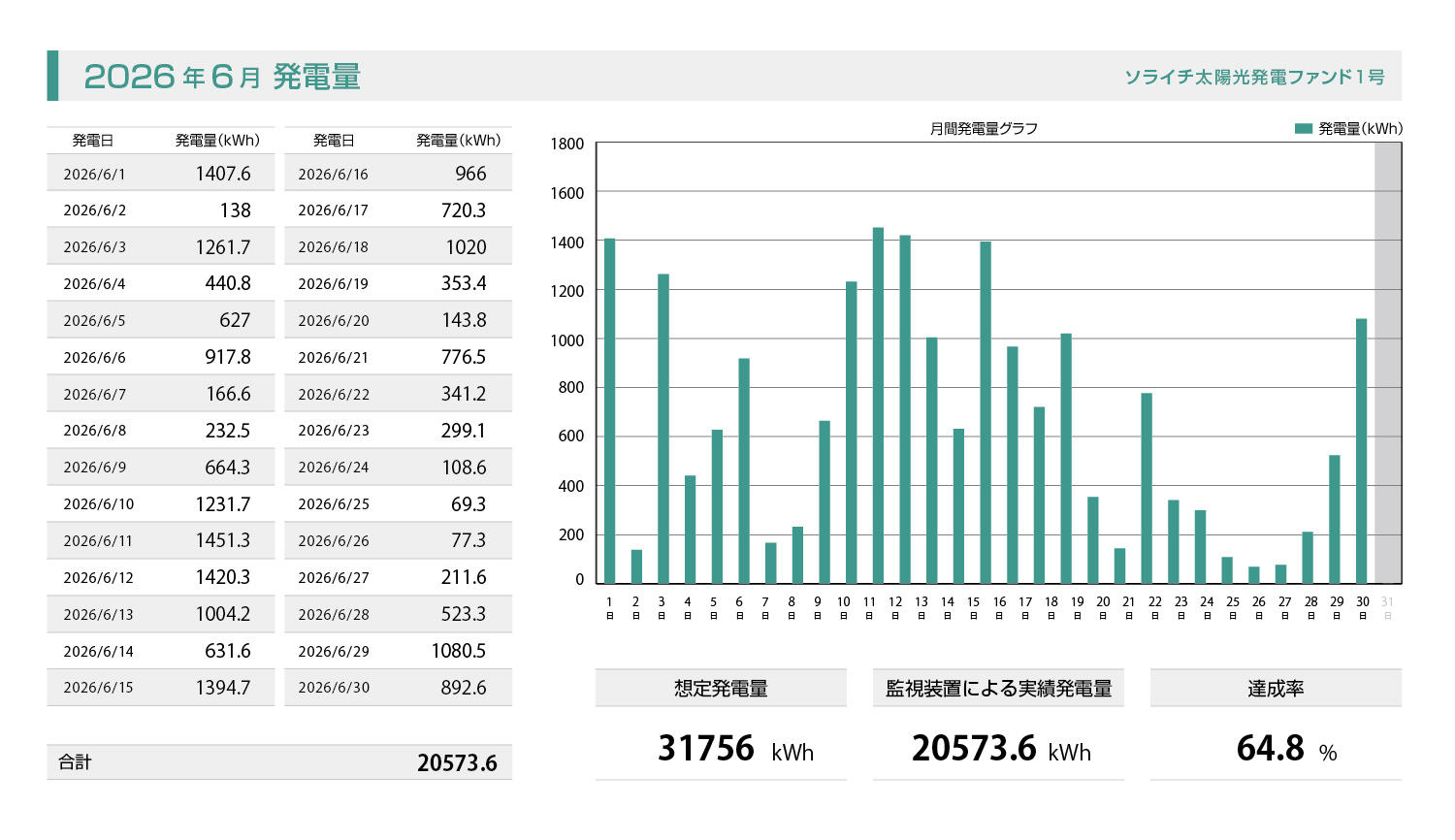Image resolution: width=1455 pixels, height=840 pixels.
Task: Click the 2026/6/25 row showing 69.3
Action: click(x=398, y=503)
